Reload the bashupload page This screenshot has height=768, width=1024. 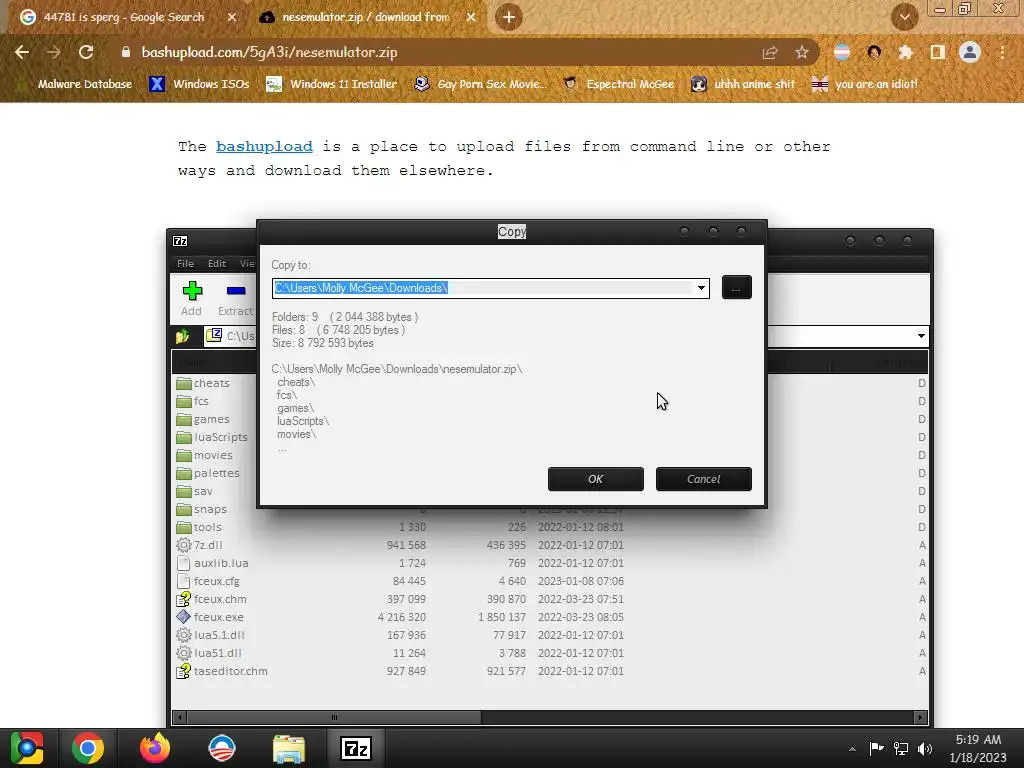pyautogui.click(x=86, y=52)
